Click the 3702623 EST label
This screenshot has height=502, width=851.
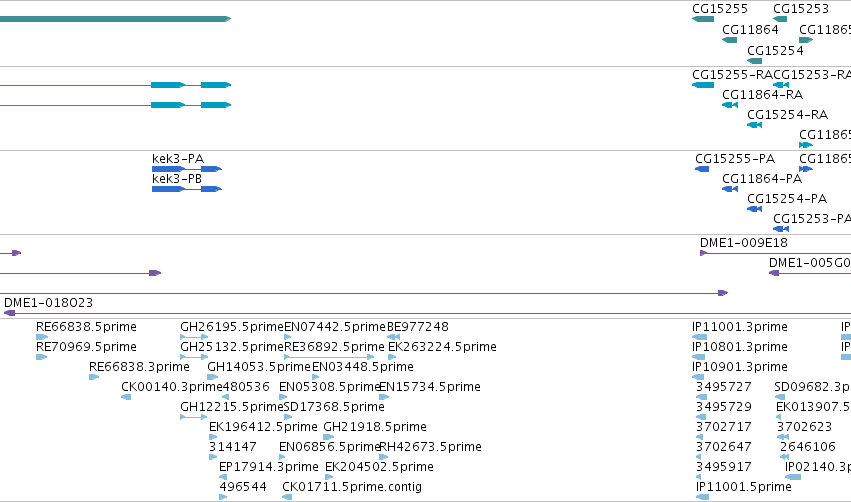tap(804, 427)
